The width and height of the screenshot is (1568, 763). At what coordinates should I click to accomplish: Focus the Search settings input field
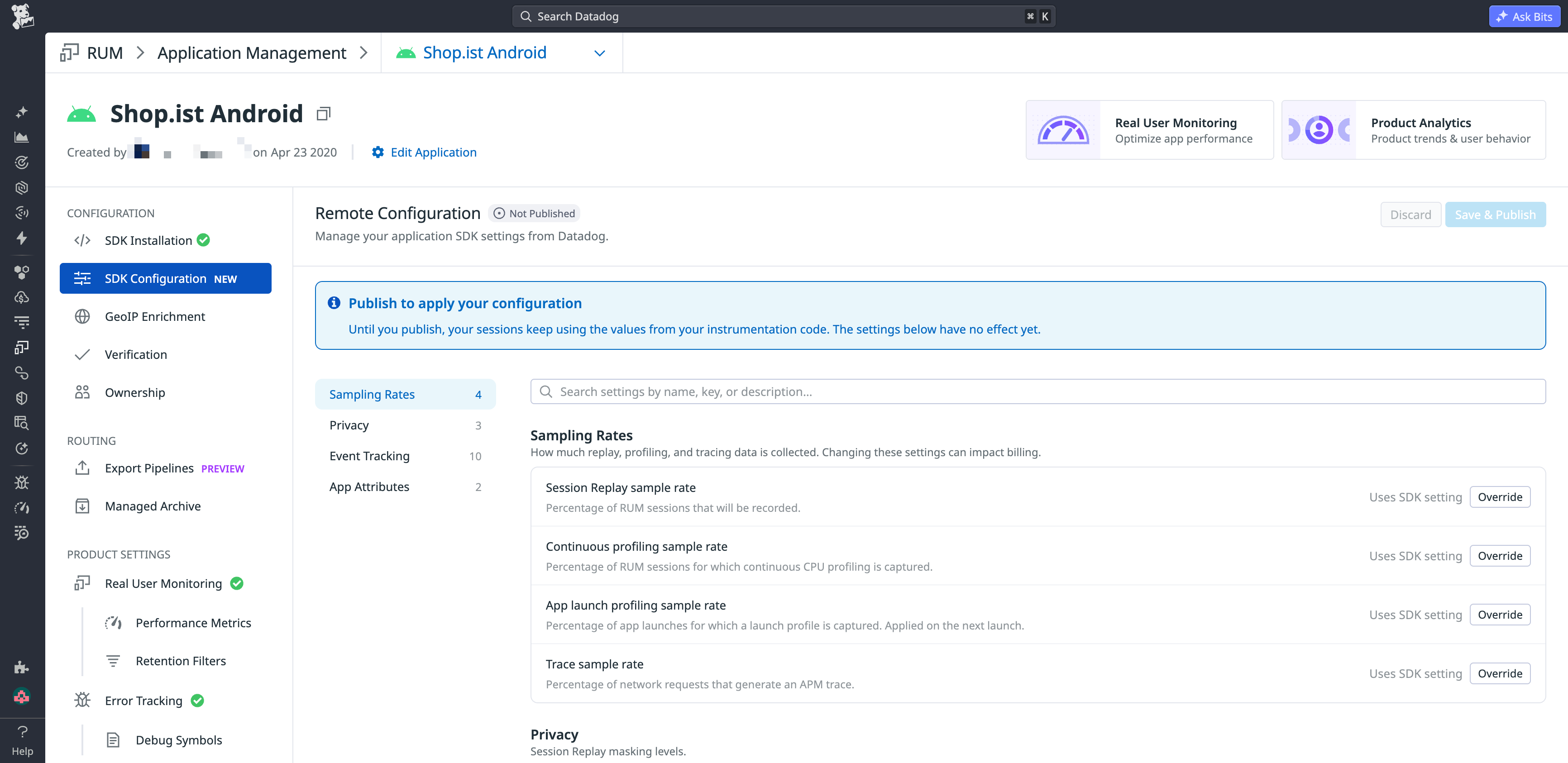pos(1038,391)
